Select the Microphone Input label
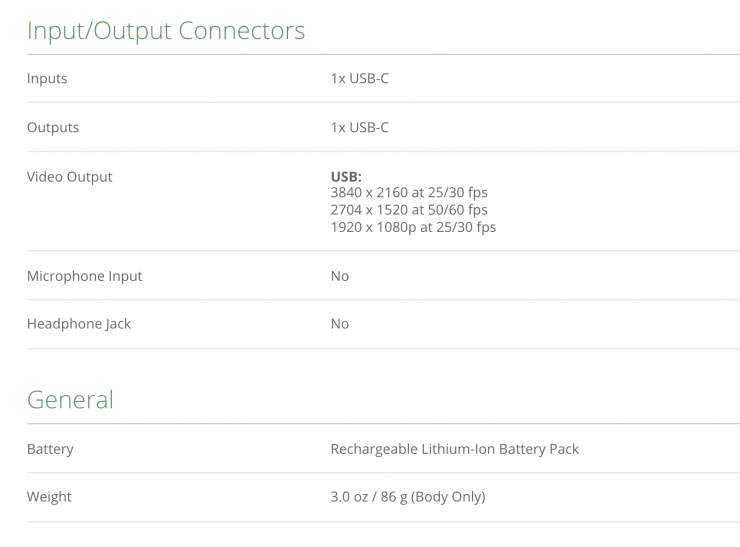740x547 pixels. coord(84,276)
